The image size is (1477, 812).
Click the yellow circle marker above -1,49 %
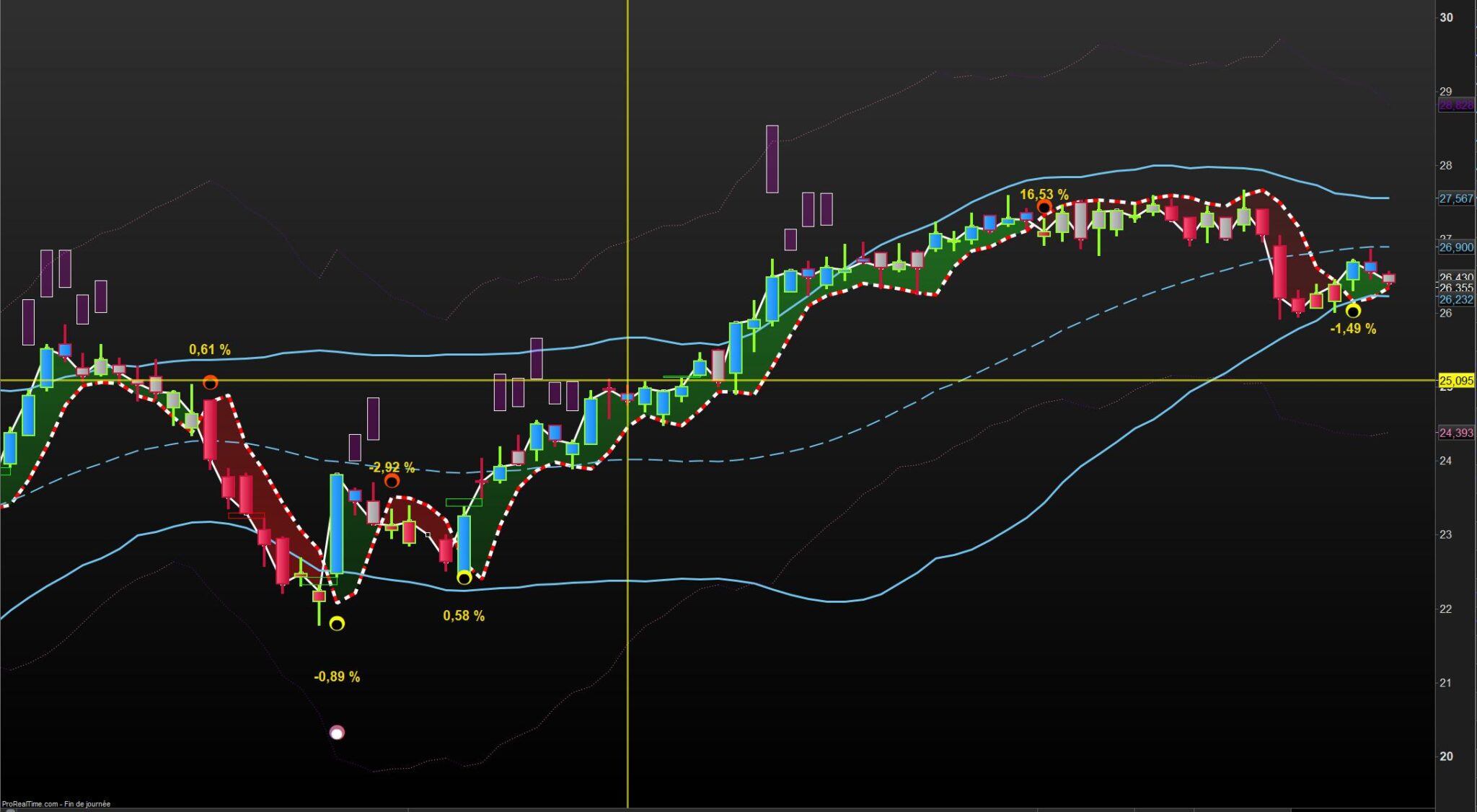[1353, 312]
